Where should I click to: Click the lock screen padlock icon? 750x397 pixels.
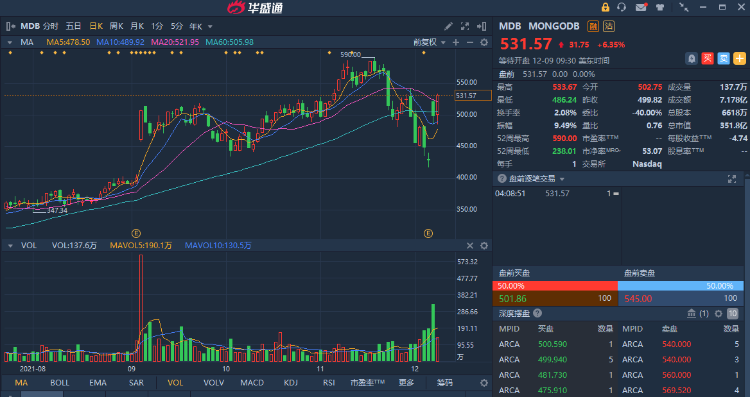605,7
